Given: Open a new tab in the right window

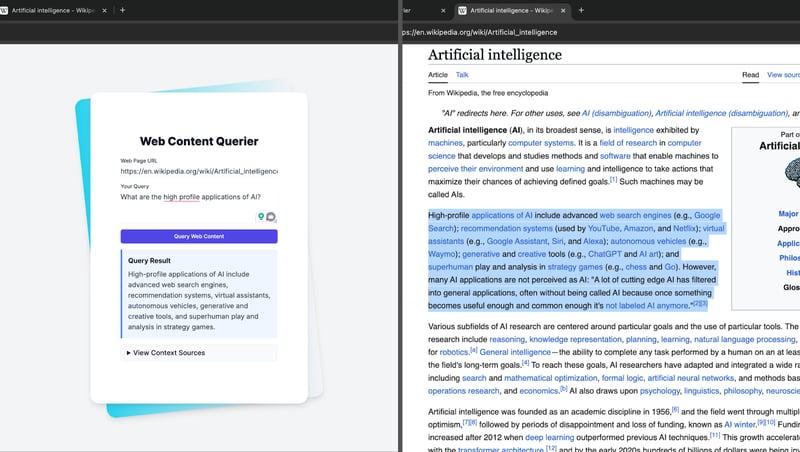Looking at the screenshot, I should (x=581, y=10).
